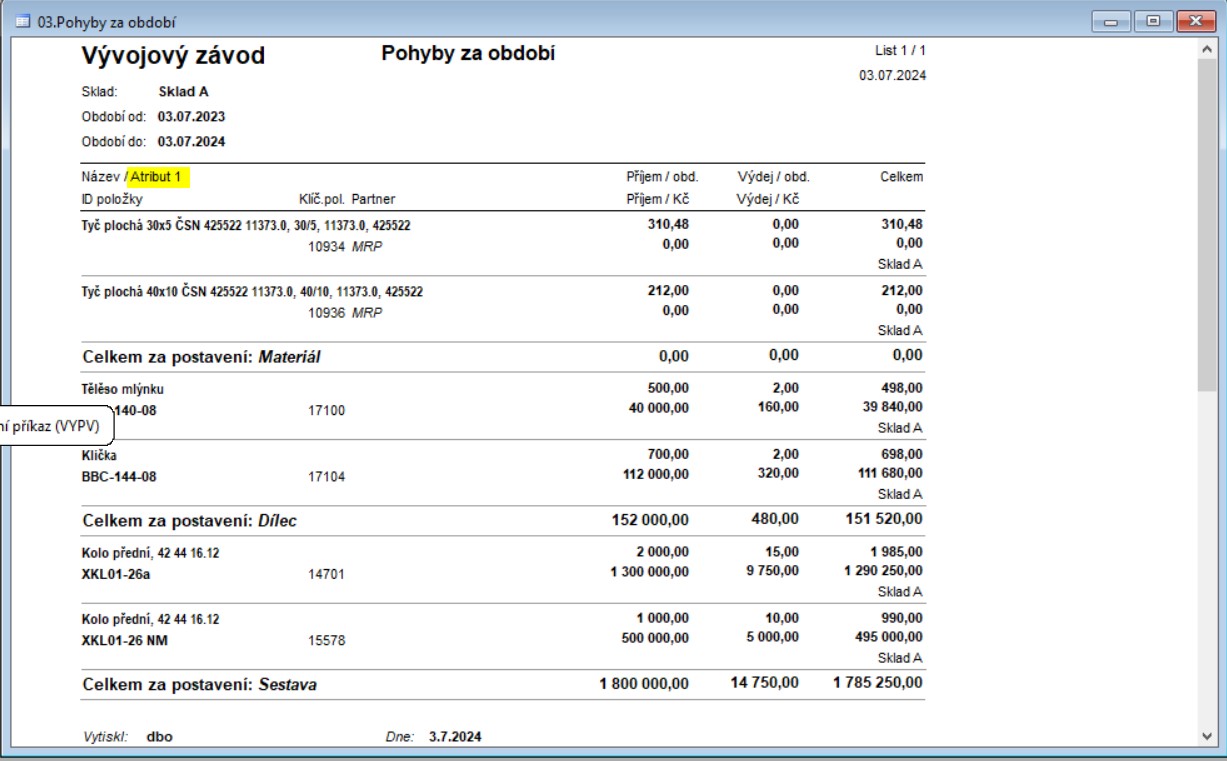Click the report window icon in the title bar

[x=23, y=21]
